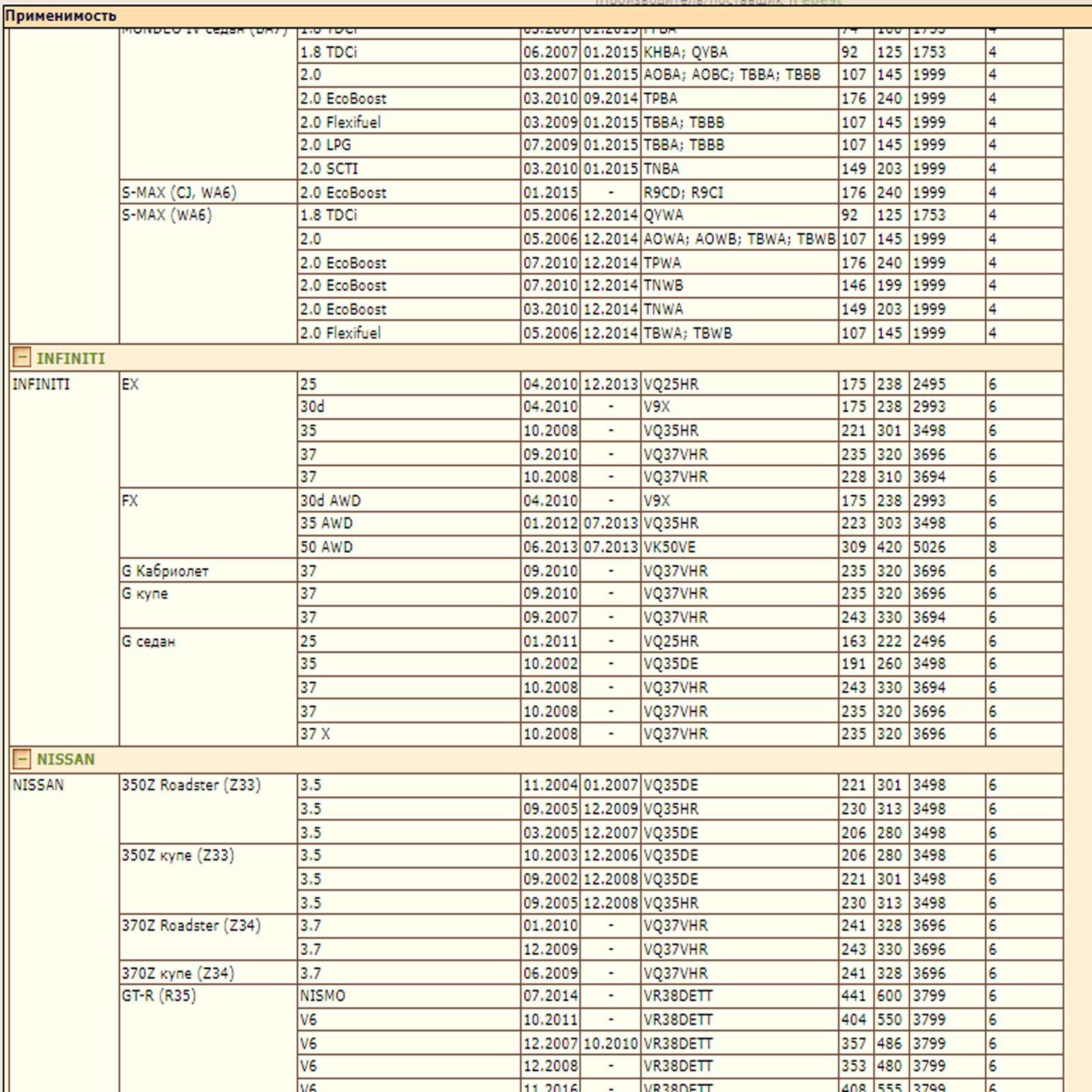Screen dimensions: 1092x1092
Task: Click the 350Z купе (Z33) model cell
Action: point(207,879)
